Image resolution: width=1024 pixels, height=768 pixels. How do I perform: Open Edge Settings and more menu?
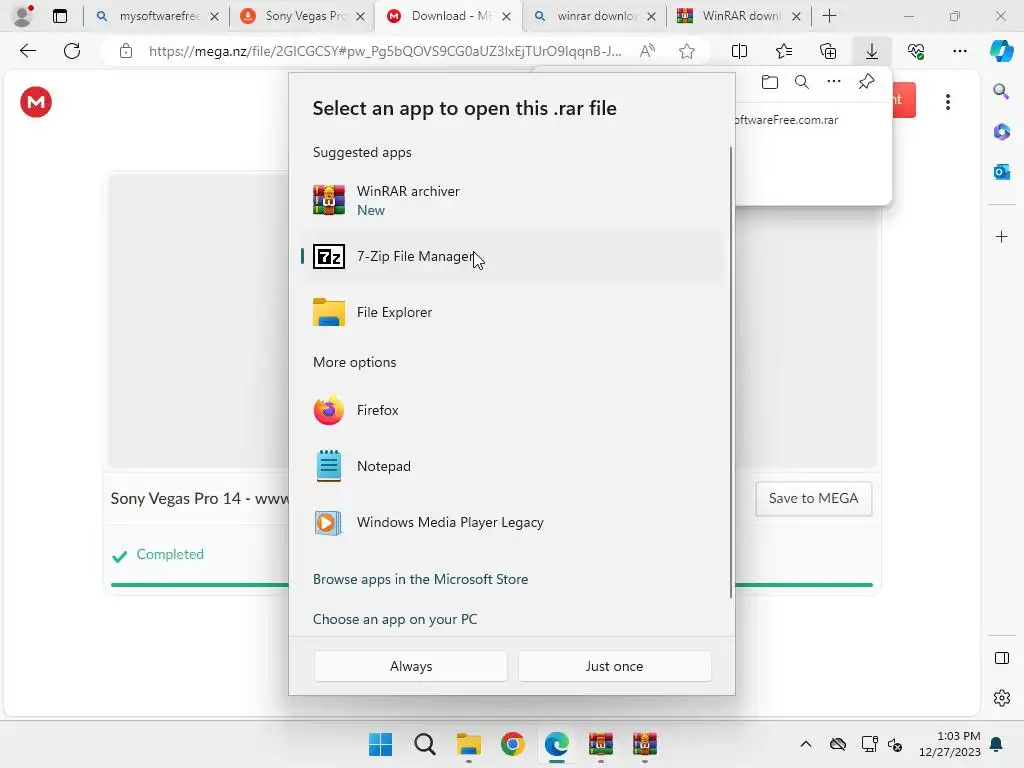(959, 51)
